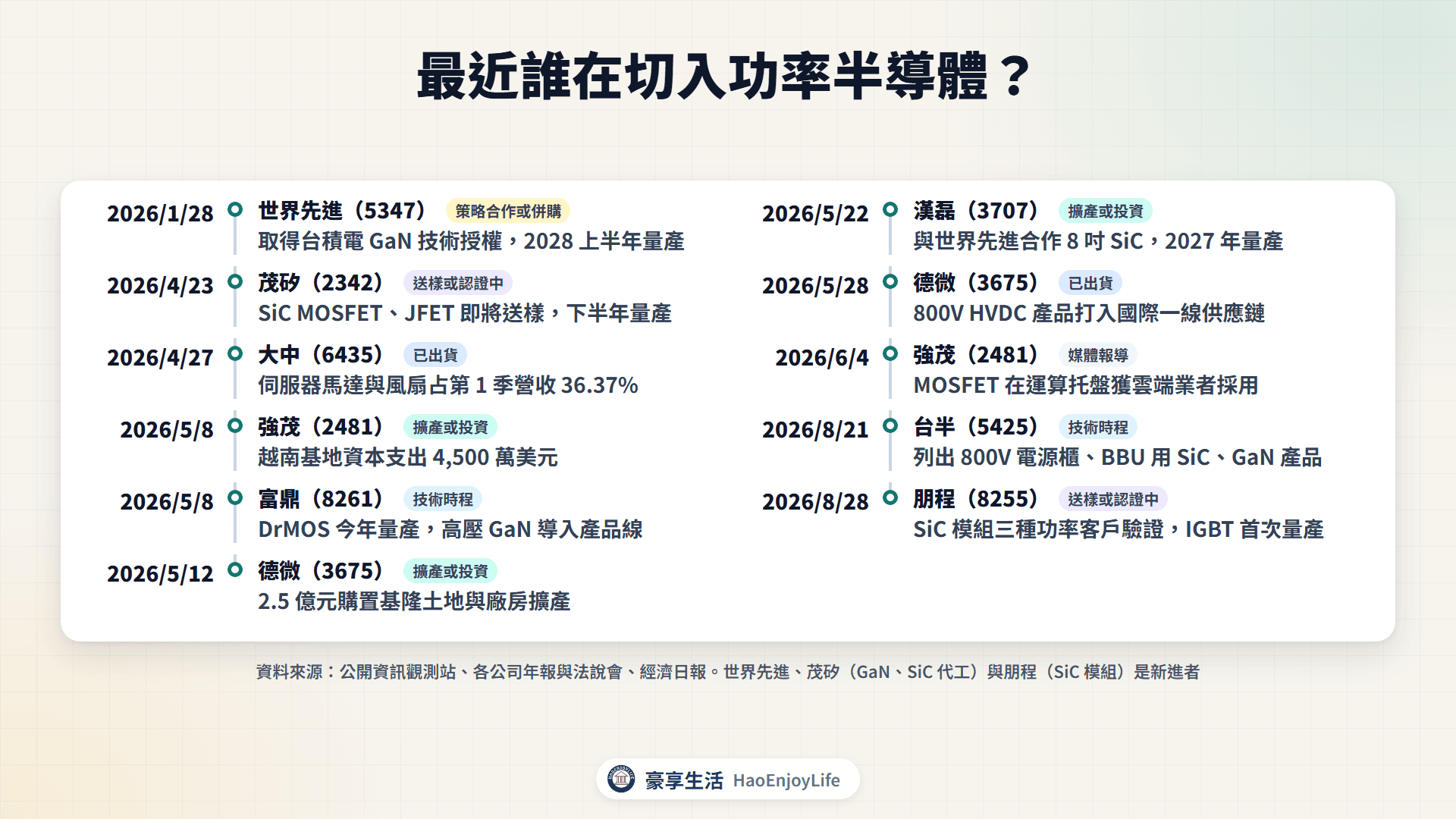Click the HaoEnjoyLife round logo icon
Image resolution: width=1456 pixels, height=819 pixels.
[x=621, y=779]
